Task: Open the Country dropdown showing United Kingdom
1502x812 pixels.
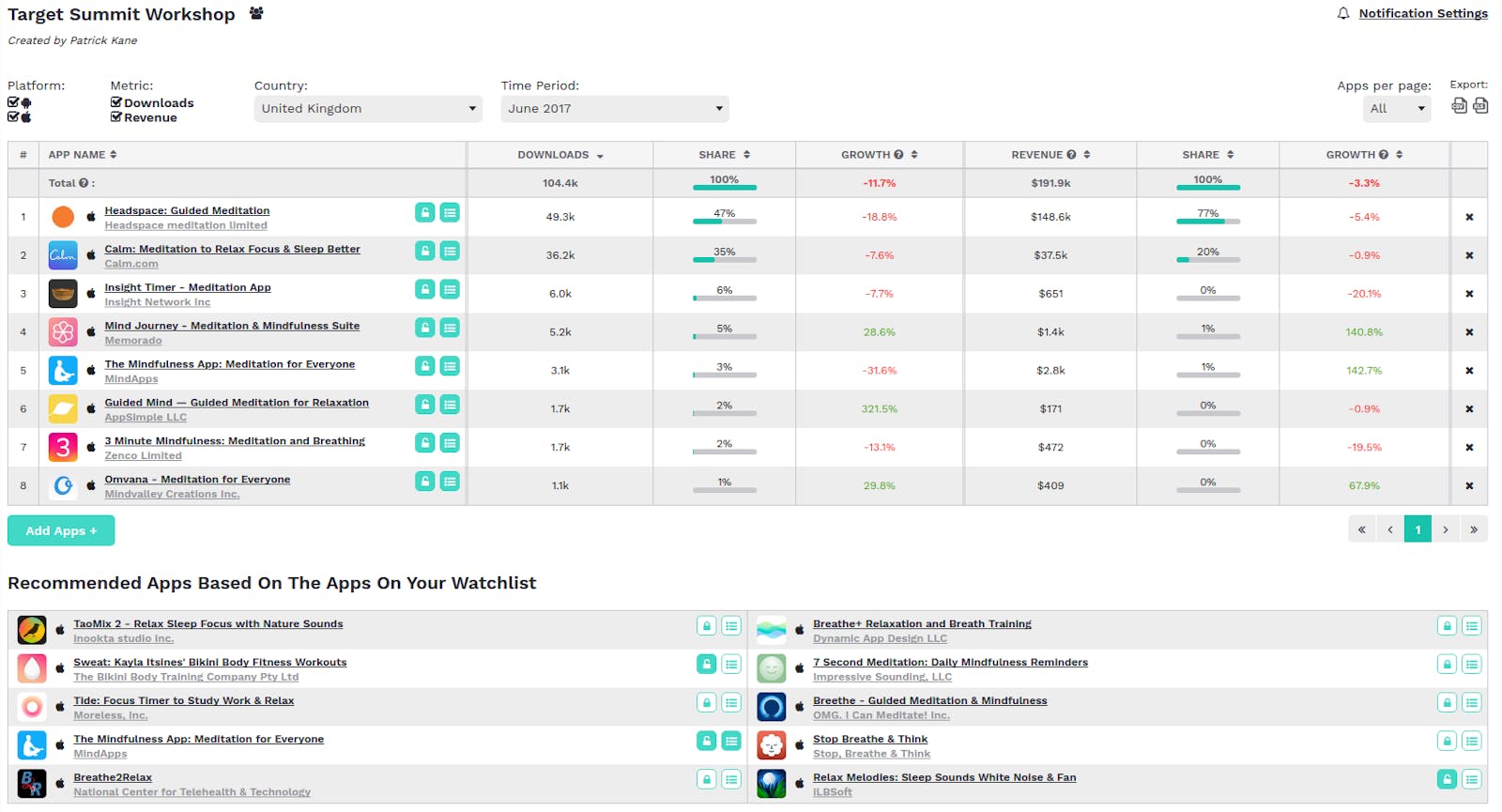Action: [368, 109]
